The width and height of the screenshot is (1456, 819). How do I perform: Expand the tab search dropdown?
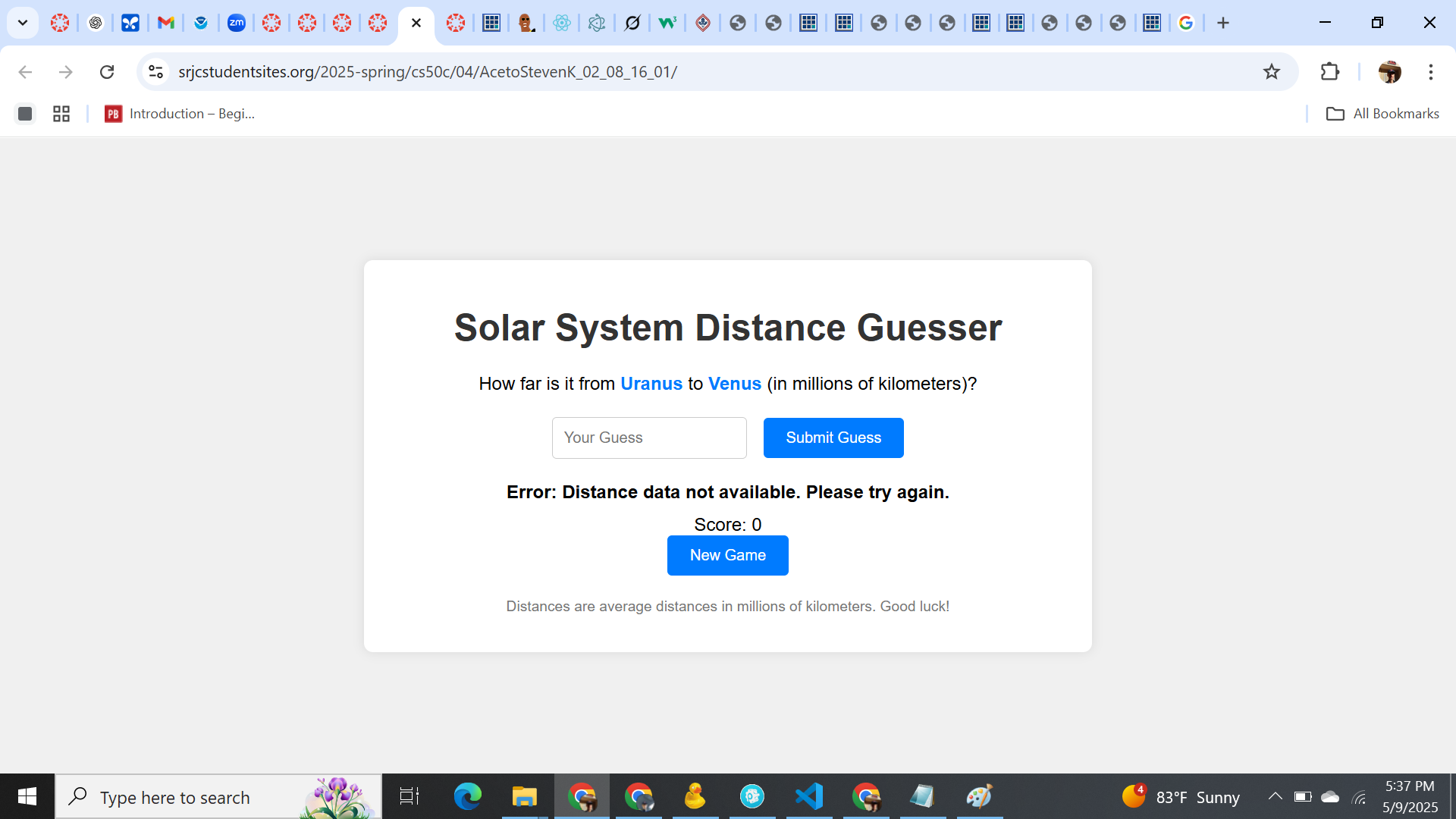pos(23,23)
